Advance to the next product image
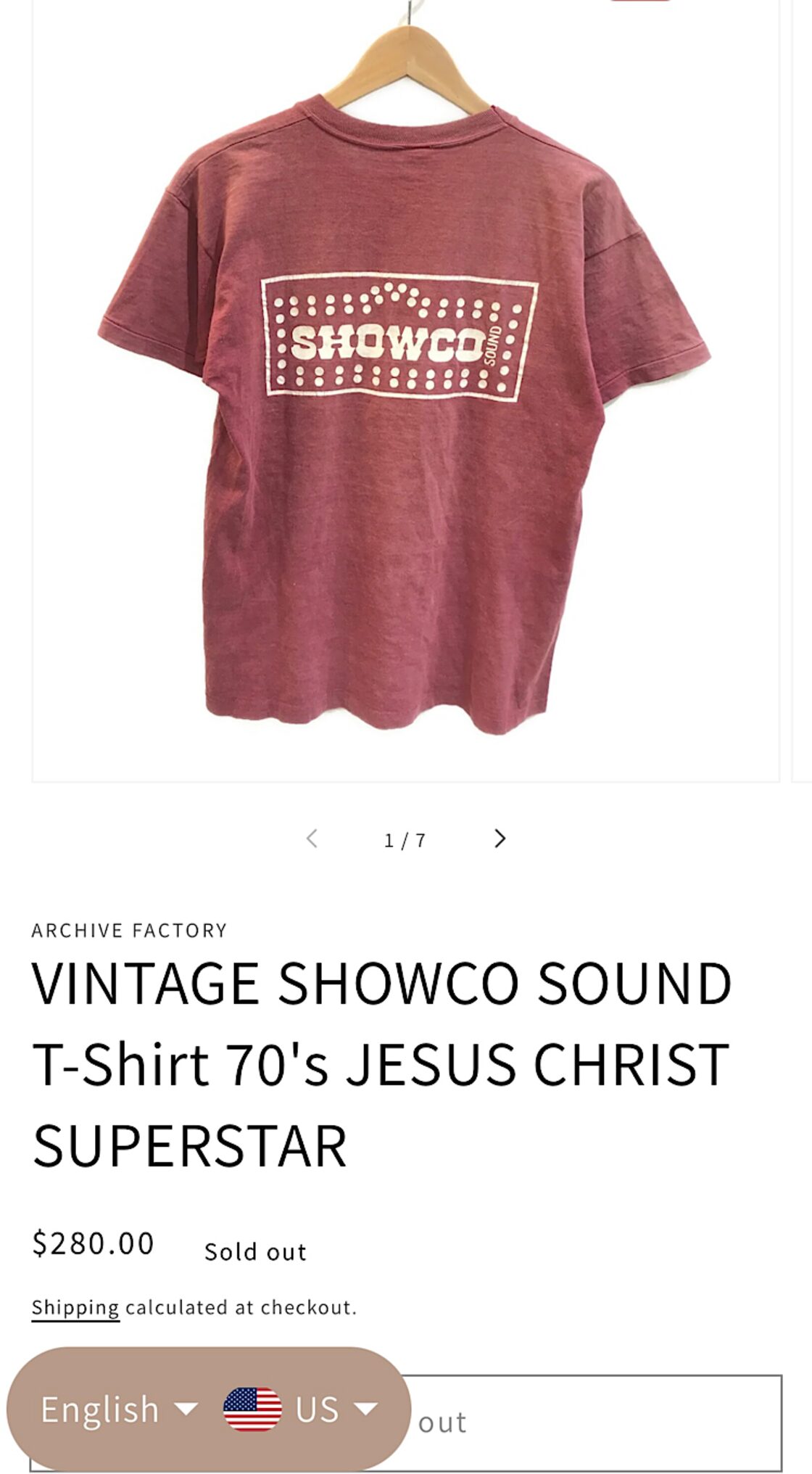The height and width of the screenshot is (1474, 812). coord(500,839)
